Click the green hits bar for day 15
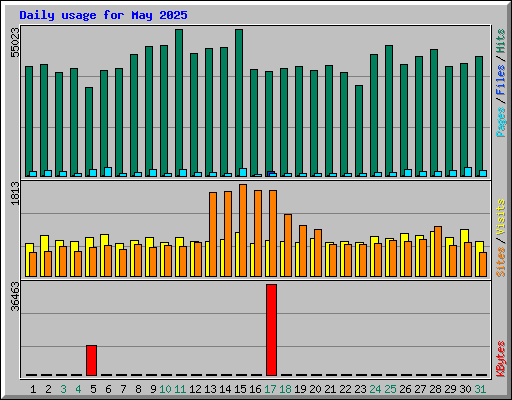Viewport: 512px width, 400px height. 239,103
